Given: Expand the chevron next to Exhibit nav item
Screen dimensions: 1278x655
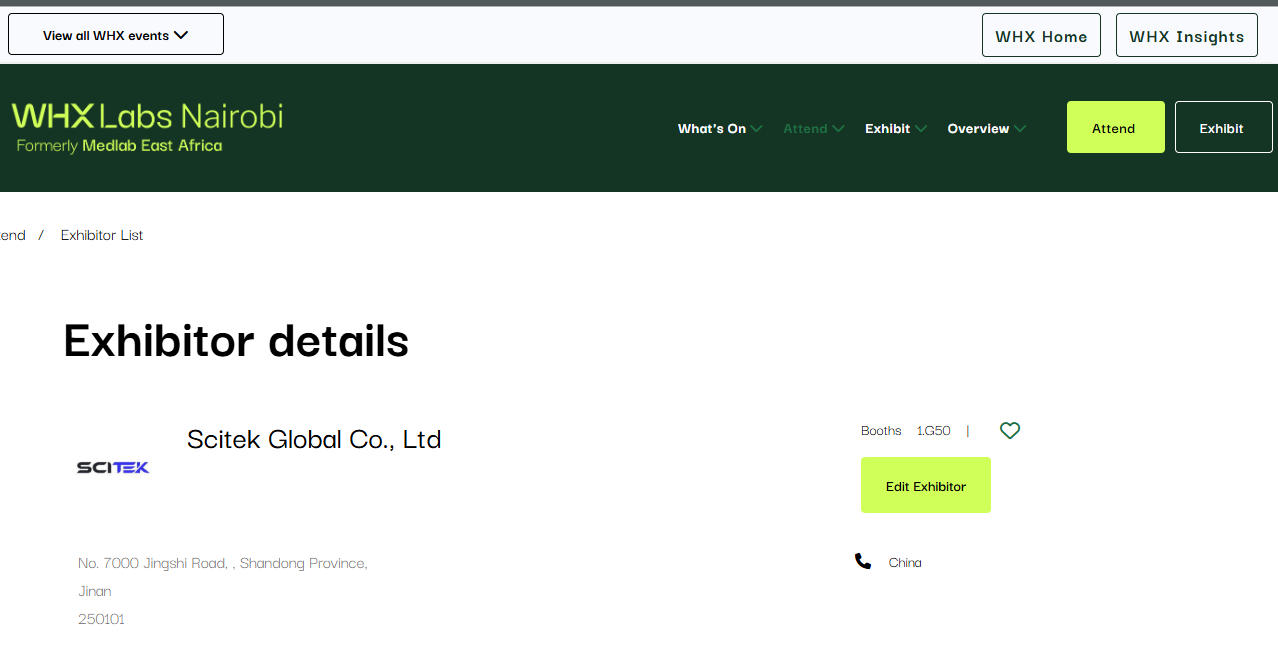Looking at the screenshot, I should [x=921, y=129].
